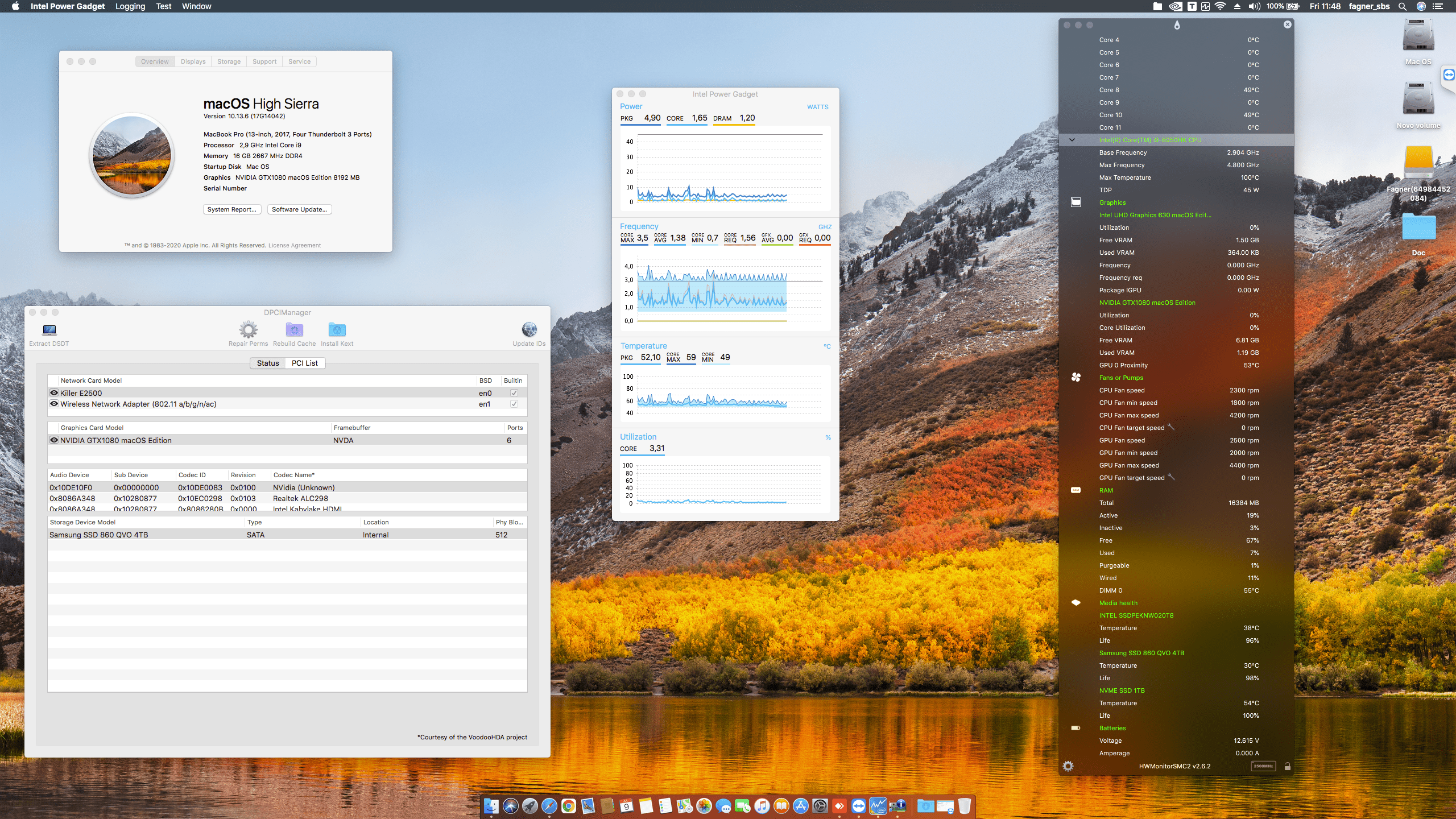Open Spotlight search in menu bar
This screenshot has width=1456, height=819.
click(1403, 6)
